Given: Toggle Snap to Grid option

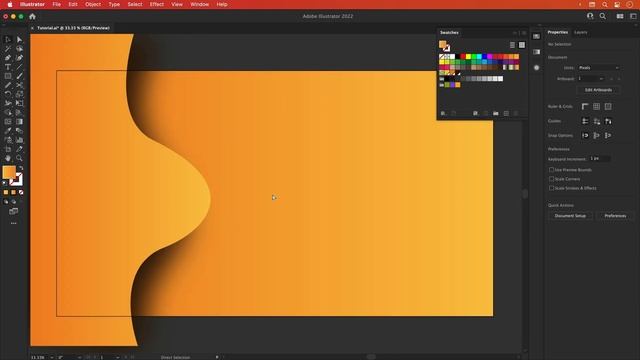Looking at the screenshot, I should point(608,136).
